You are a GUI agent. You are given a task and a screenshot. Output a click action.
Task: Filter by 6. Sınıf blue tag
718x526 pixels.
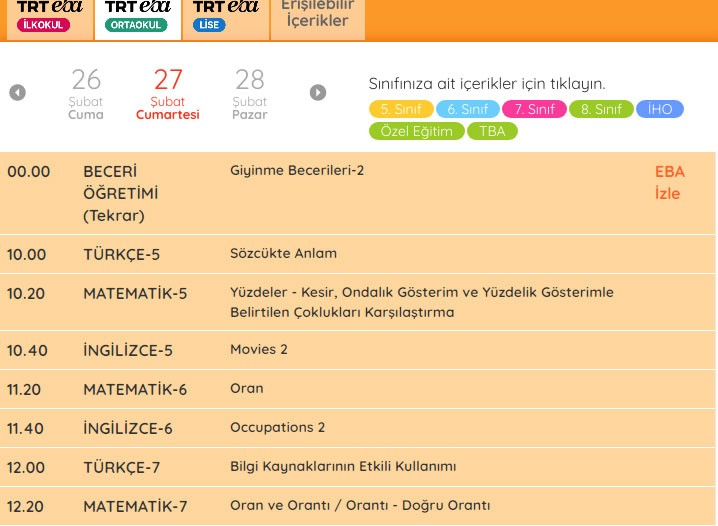(468, 110)
